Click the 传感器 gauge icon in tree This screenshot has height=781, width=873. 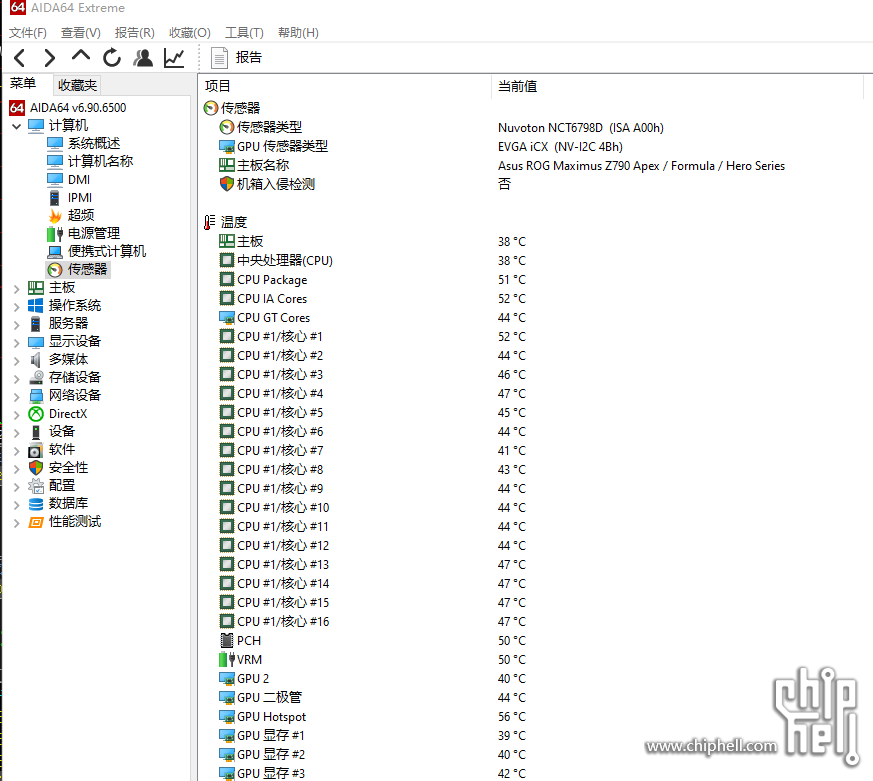[55, 269]
